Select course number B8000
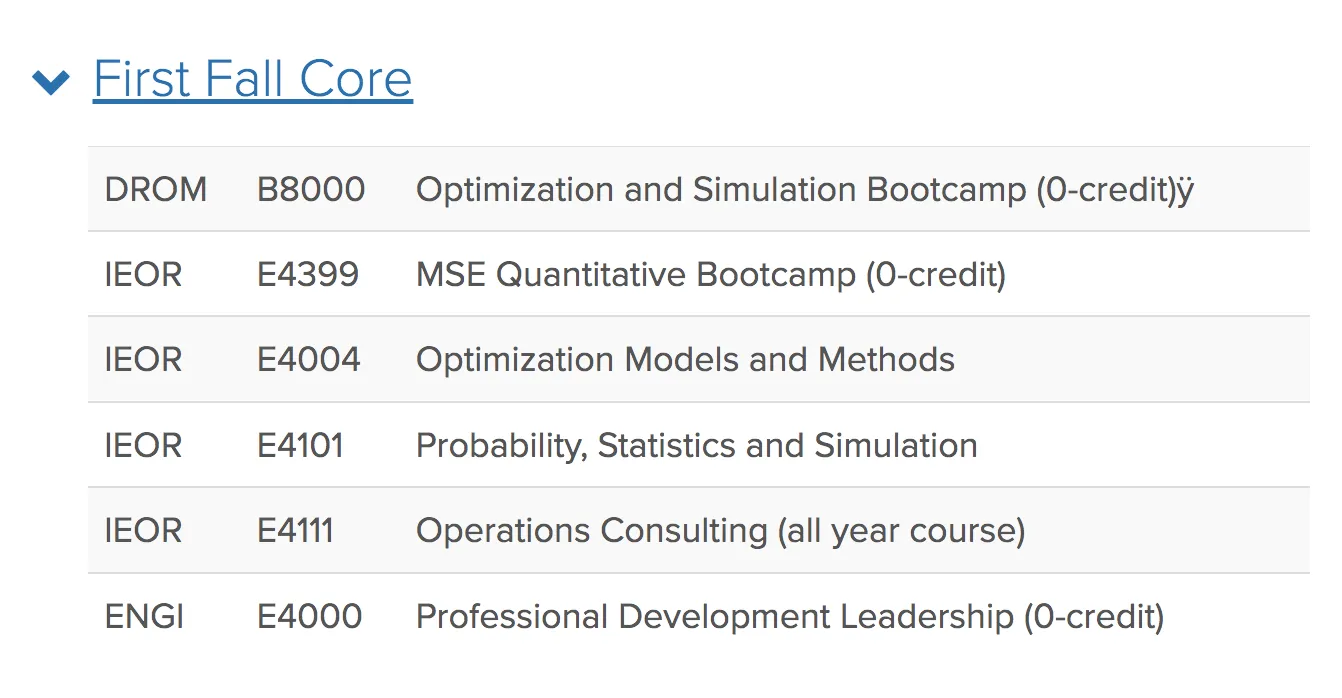 tap(311, 189)
